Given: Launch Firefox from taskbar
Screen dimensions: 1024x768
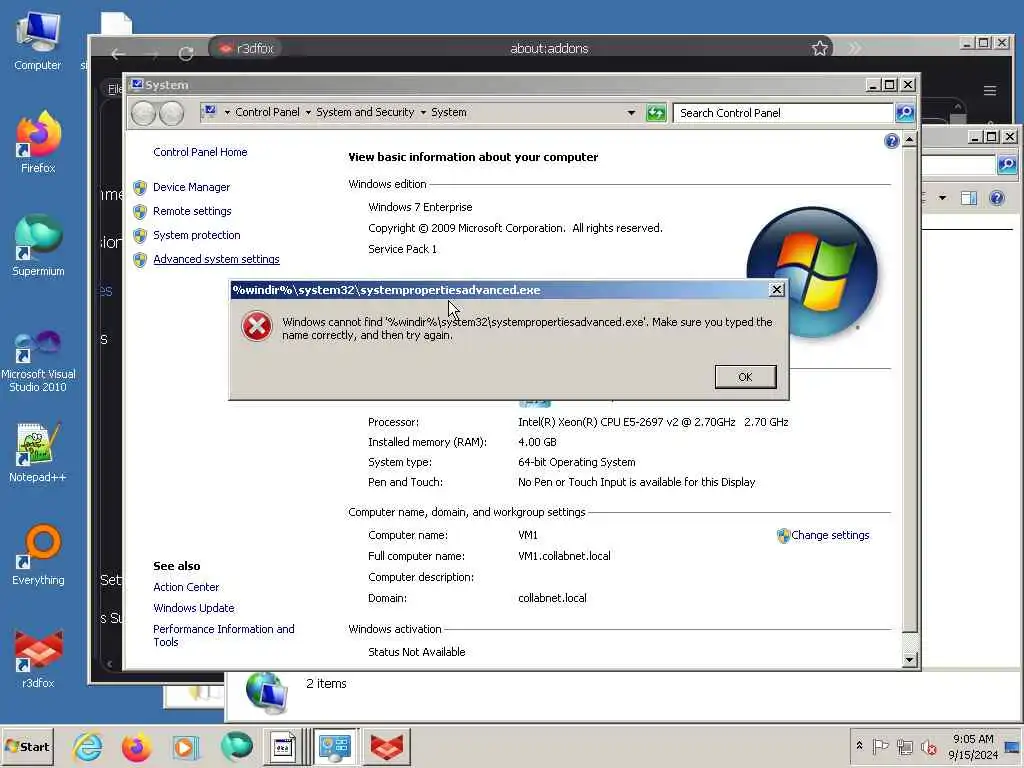Looking at the screenshot, I should 136,747.
